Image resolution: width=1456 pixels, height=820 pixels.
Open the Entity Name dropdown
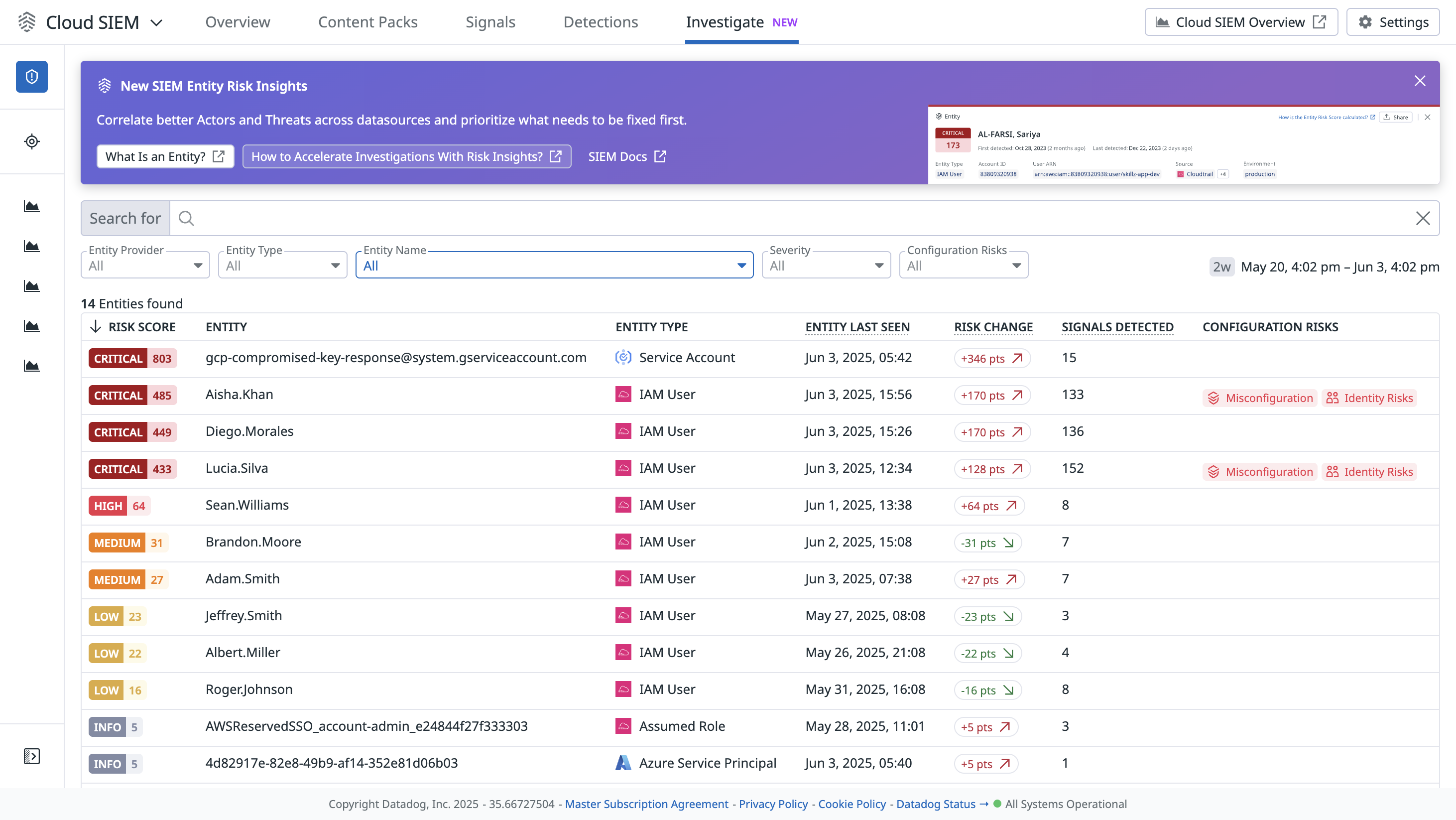555,265
